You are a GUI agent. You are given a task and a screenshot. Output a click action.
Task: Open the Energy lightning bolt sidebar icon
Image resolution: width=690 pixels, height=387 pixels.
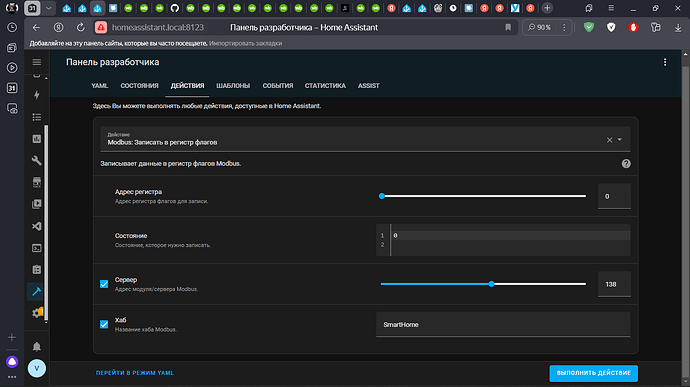tap(37, 95)
